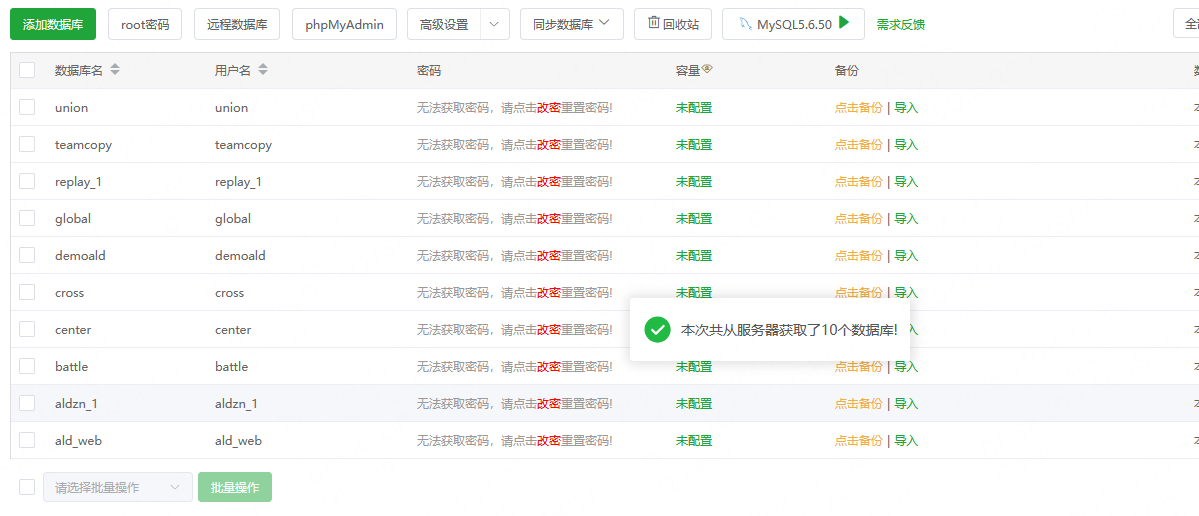
Task: Click the MySQL5.6.50 dolphin logo icon
Action: click(x=745, y=24)
